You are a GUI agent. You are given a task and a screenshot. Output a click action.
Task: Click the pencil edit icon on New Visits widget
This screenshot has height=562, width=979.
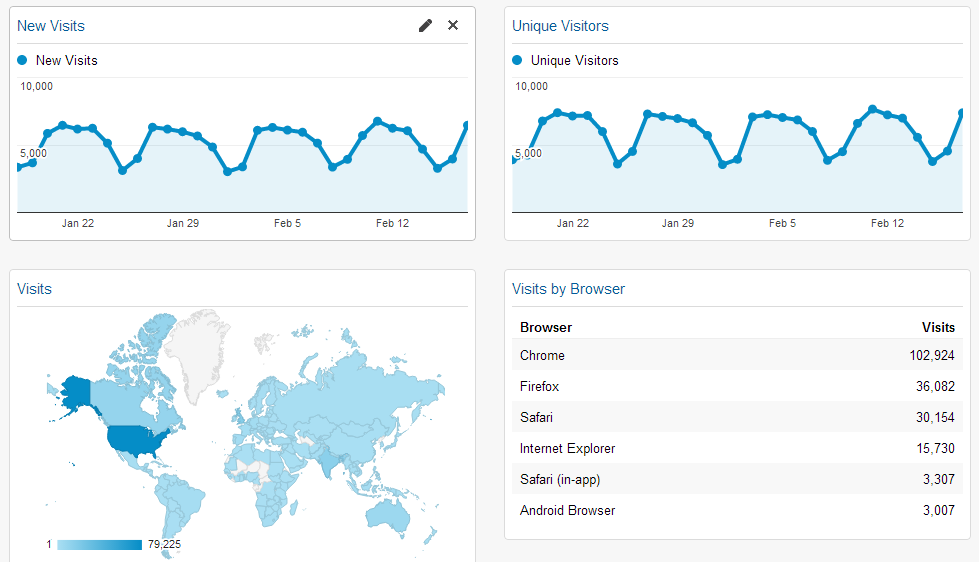click(425, 26)
